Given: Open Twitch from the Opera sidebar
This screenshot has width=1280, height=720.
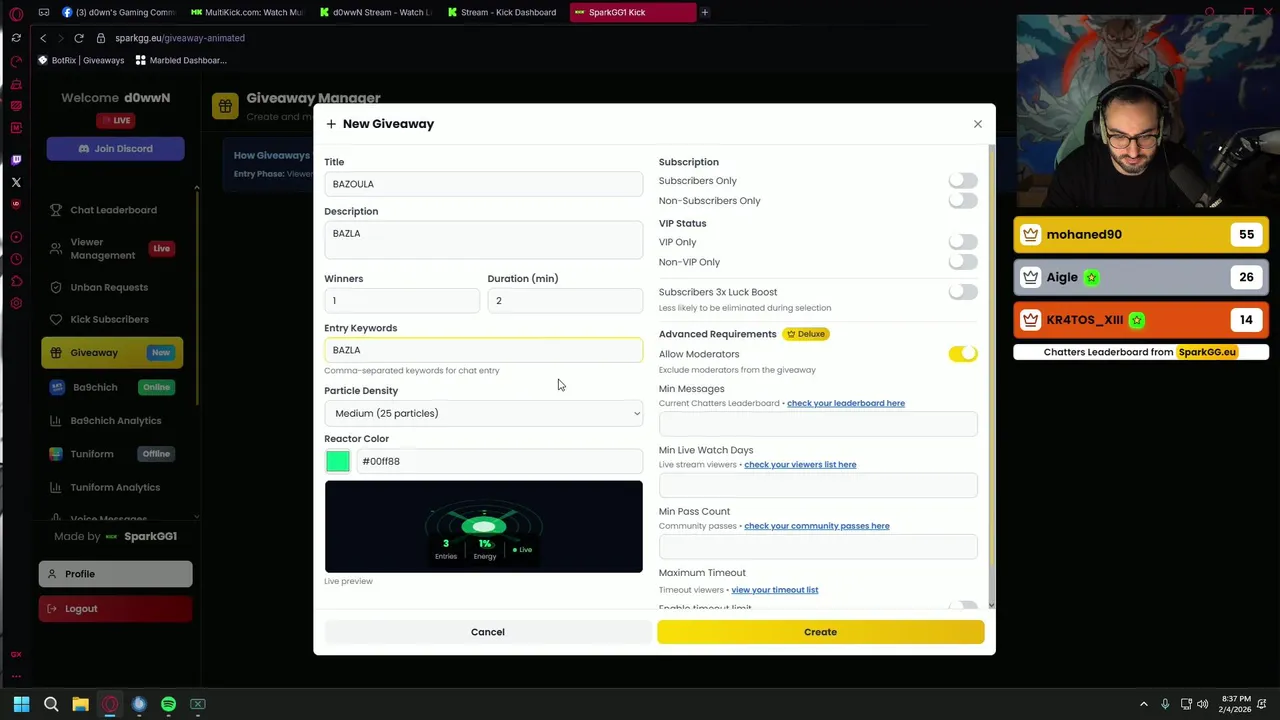Looking at the screenshot, I should (x=16, y=160).
